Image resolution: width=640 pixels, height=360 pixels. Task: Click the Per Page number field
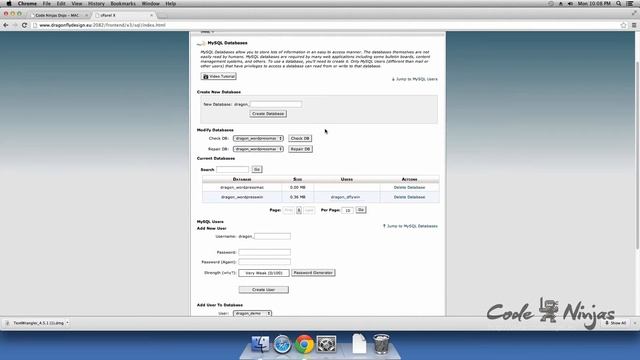347,210
